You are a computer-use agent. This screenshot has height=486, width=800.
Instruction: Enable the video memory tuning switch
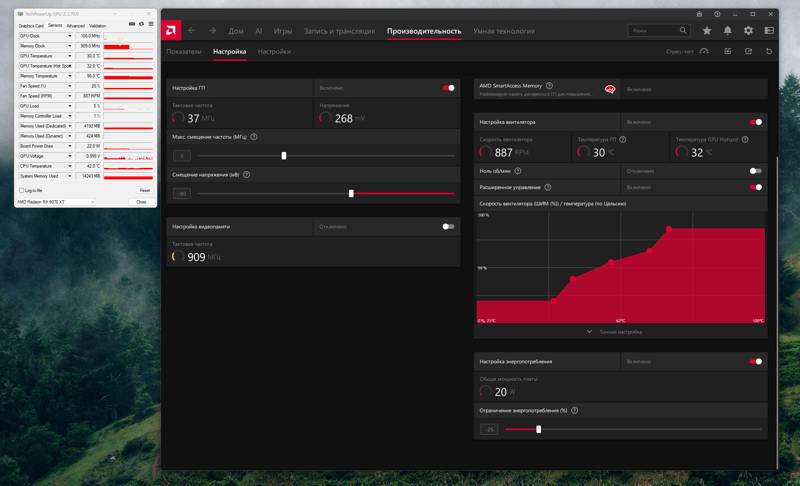pos(448,226)
